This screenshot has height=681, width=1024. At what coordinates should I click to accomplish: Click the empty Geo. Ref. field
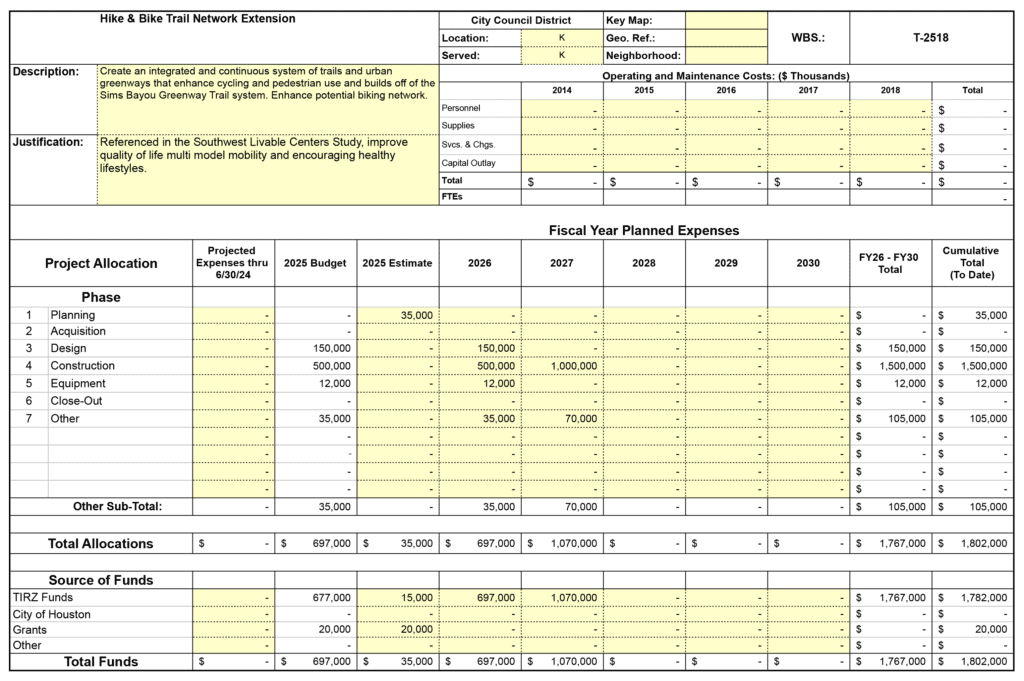pyautogui.click(x=726, y=38)
